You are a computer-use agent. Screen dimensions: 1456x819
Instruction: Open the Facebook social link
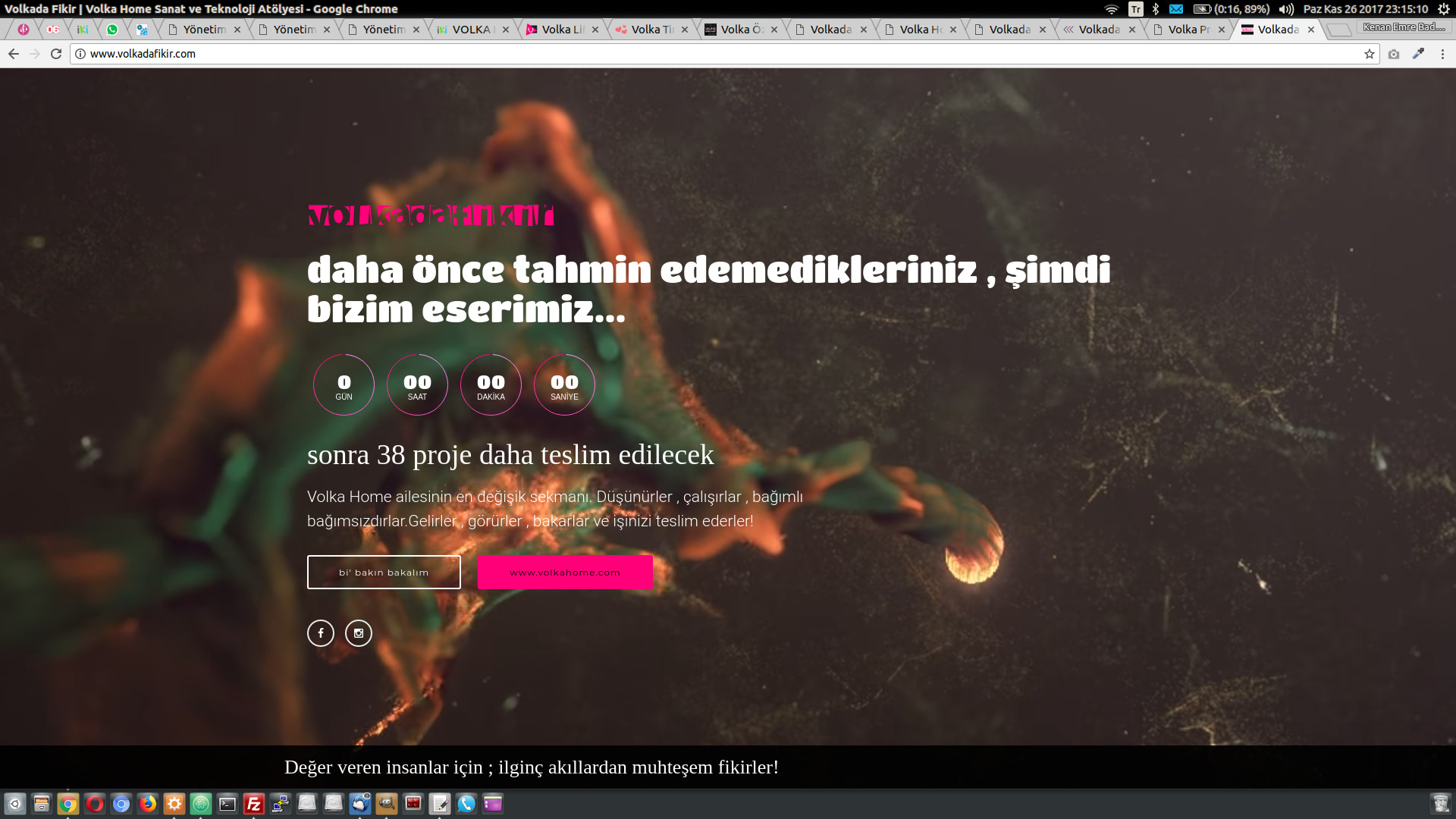coord(321,633)
